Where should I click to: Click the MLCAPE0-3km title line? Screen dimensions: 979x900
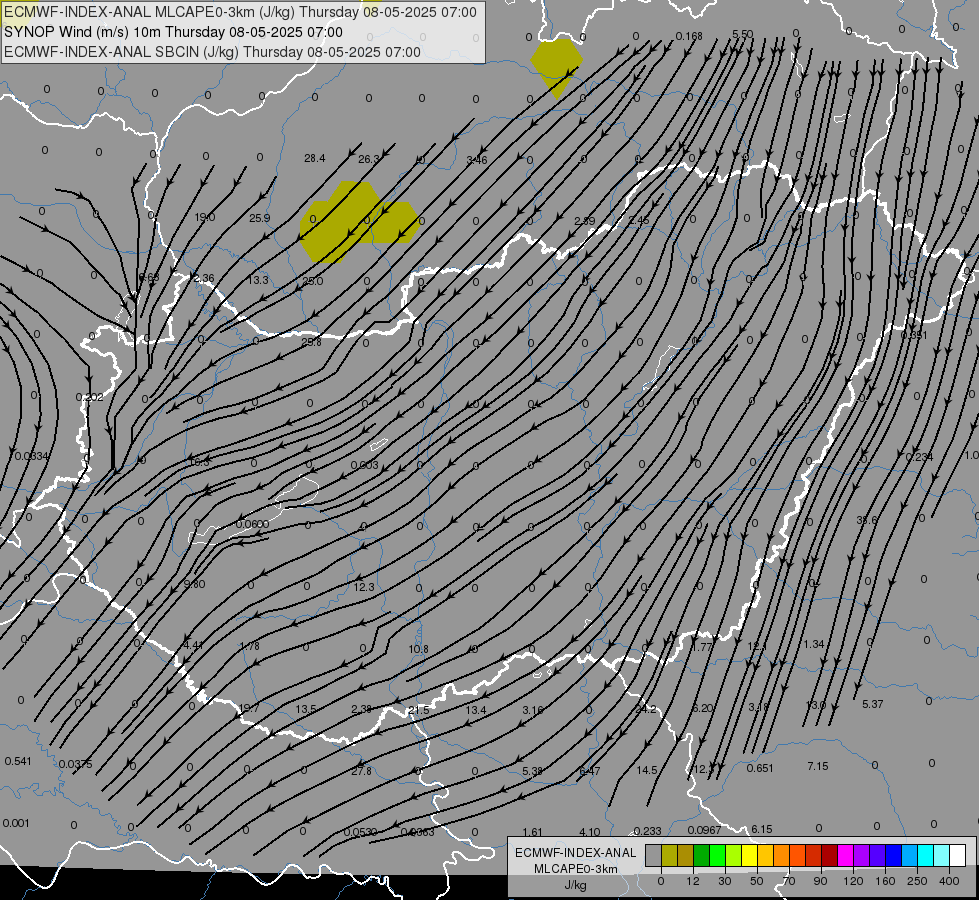click(240, 12)
